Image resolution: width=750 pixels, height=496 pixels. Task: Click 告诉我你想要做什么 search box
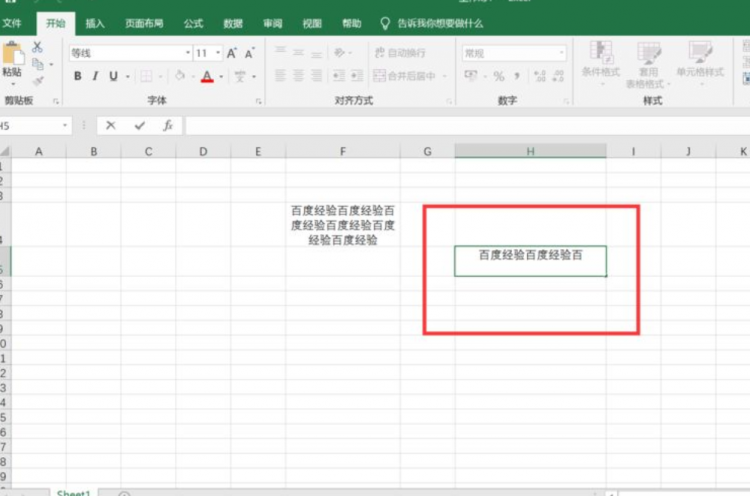(431, 23)
